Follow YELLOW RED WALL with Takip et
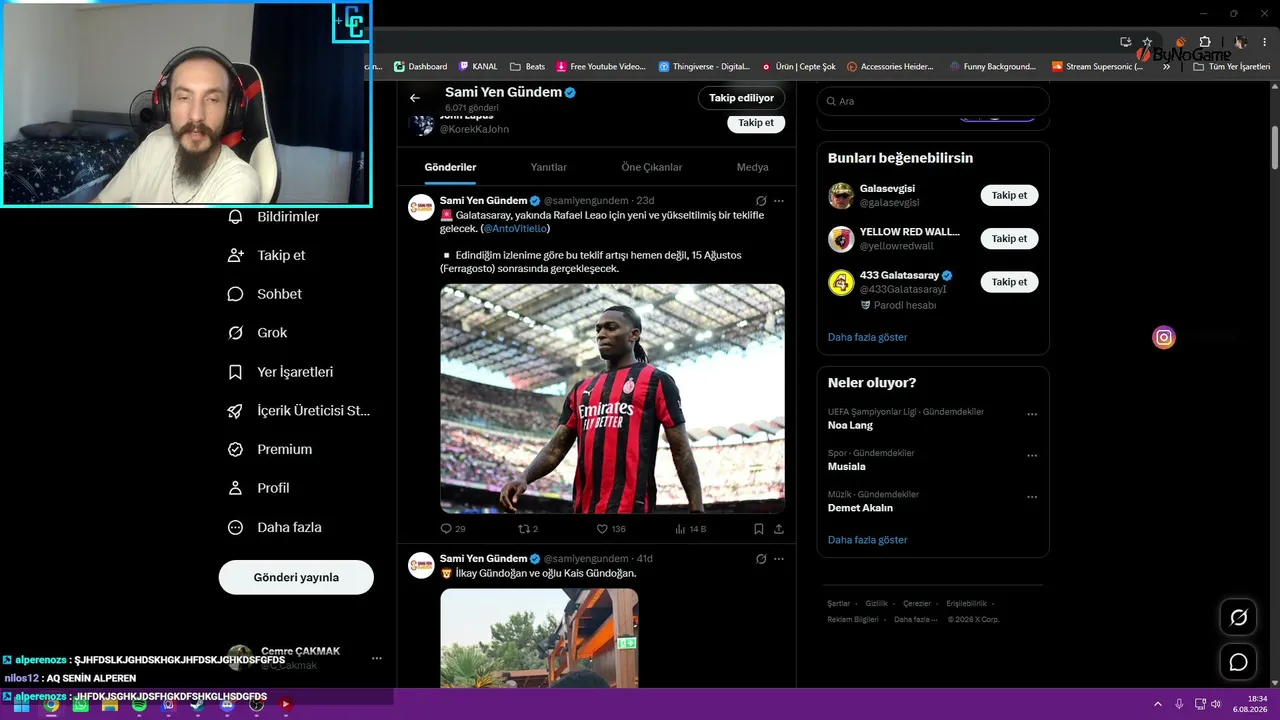The height and width of the screenshot is (720, 1280). [x=1009, y=239]
